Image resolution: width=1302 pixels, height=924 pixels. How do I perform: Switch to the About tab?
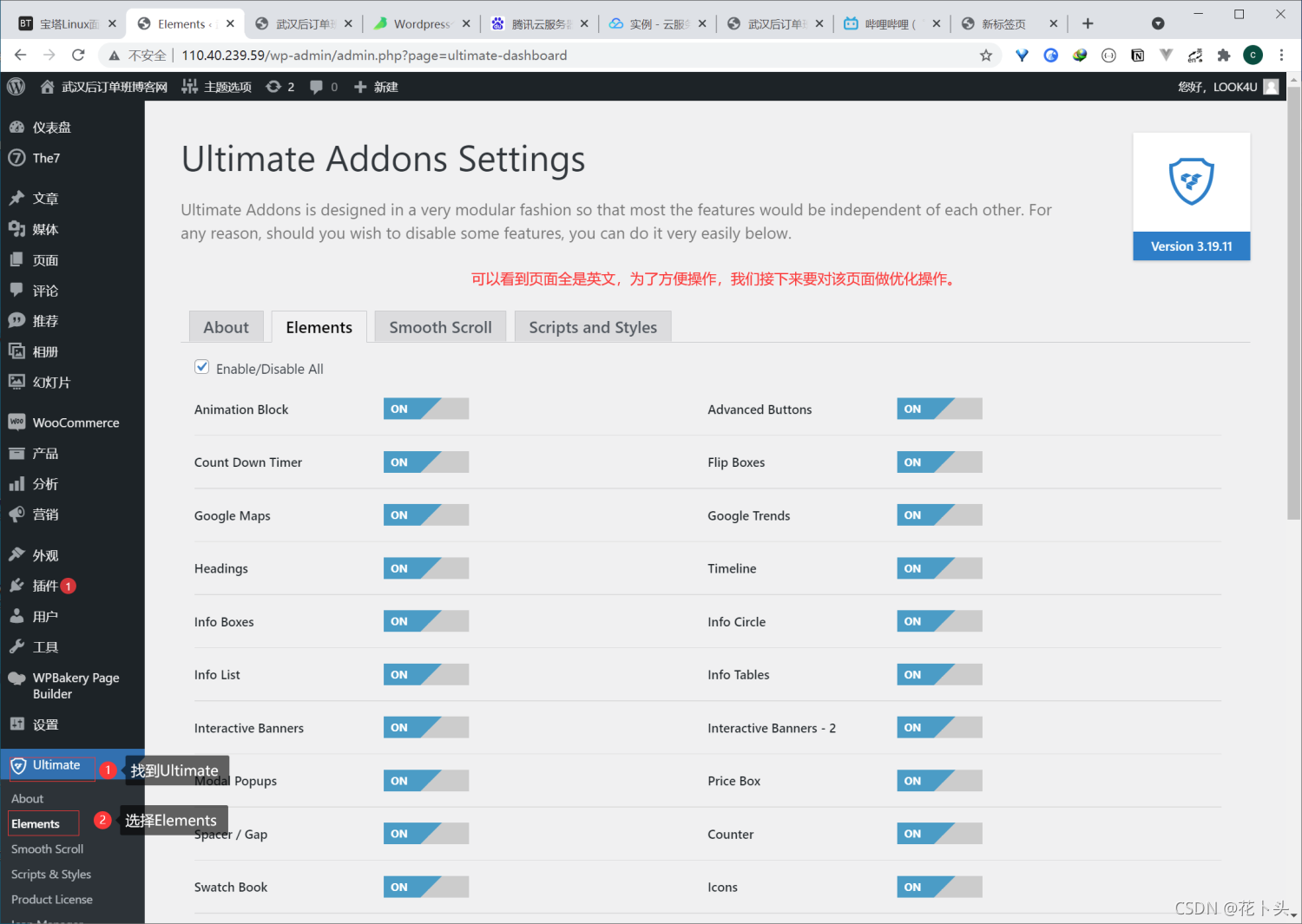[x=226, y=327]
